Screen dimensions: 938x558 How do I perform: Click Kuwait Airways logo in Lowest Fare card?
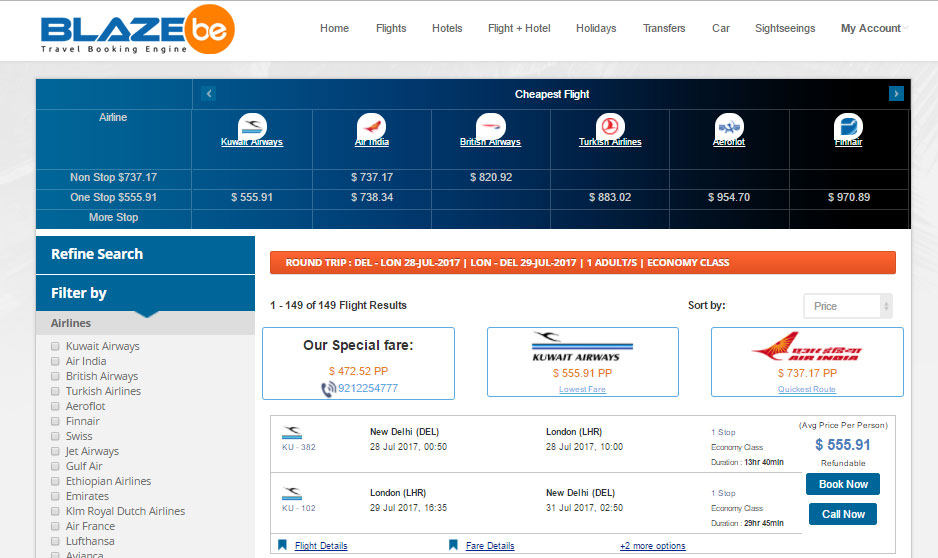click(x=582, y=347)
